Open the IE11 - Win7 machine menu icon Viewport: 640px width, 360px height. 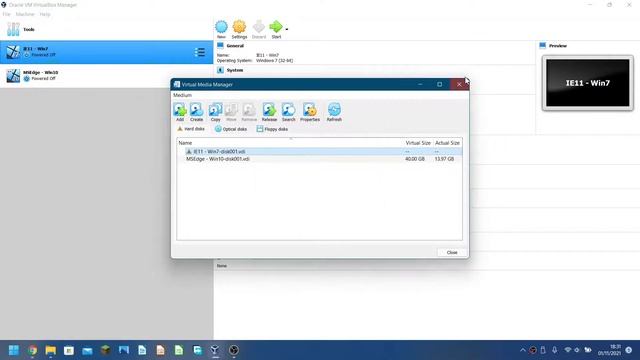point(200,52)
